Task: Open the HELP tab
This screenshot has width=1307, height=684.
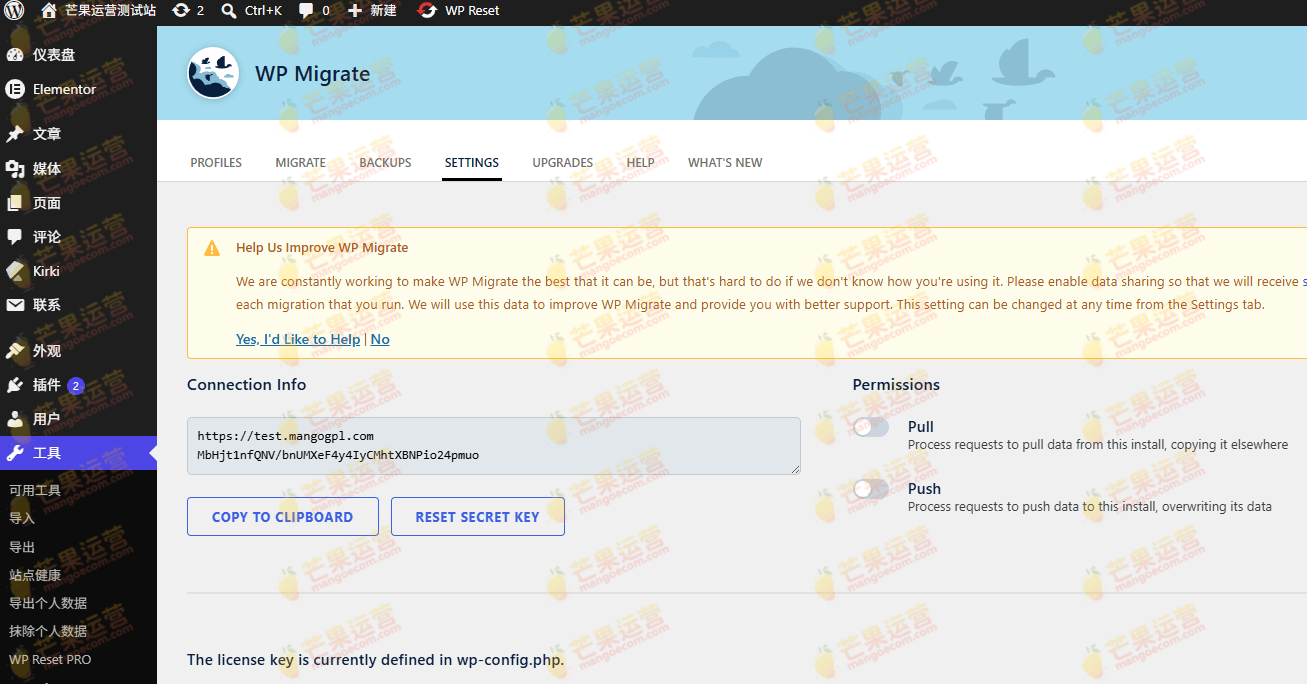Action: pos(641,162)
